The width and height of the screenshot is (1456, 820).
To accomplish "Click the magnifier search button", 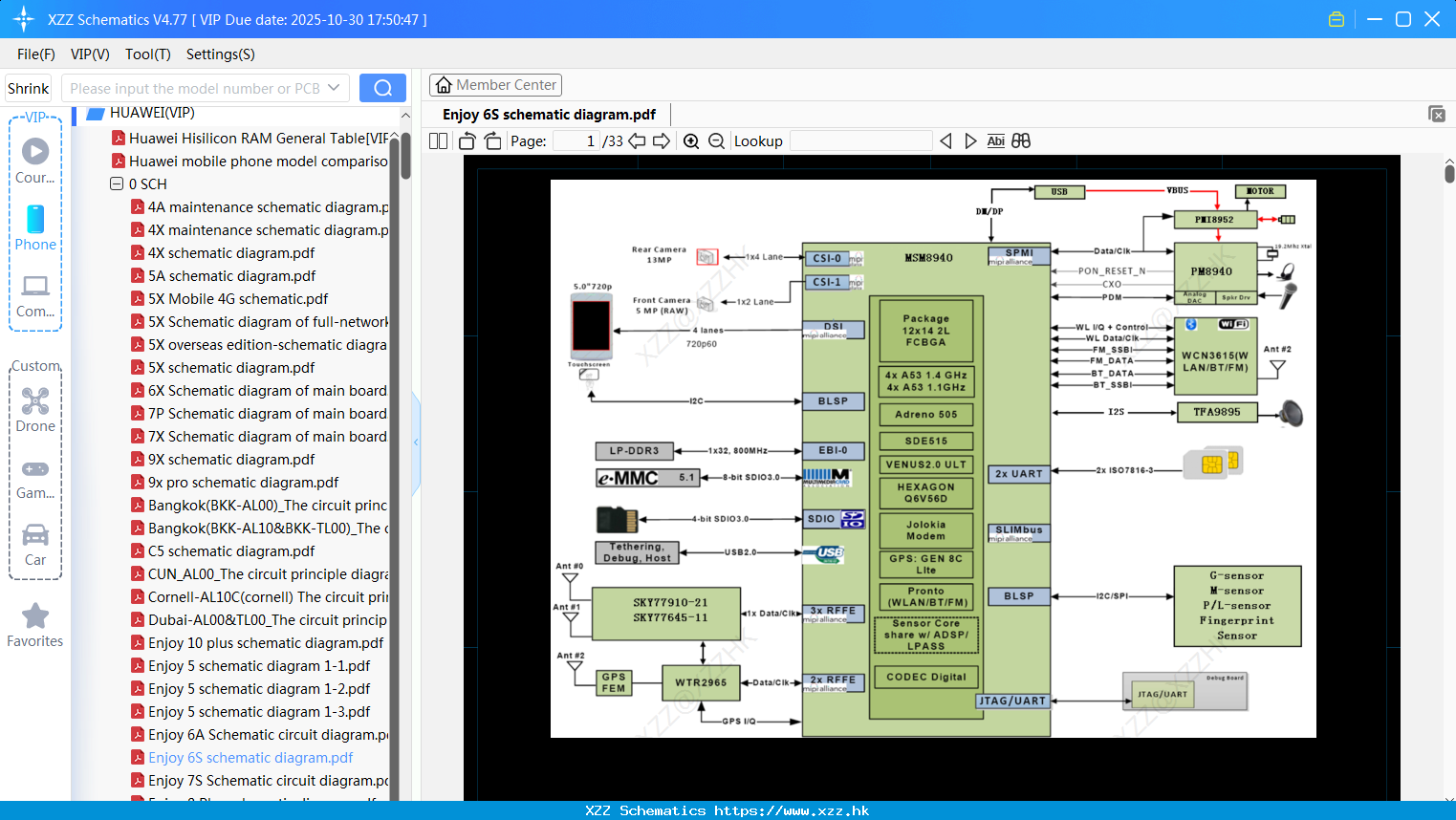I will pos(382,88).
